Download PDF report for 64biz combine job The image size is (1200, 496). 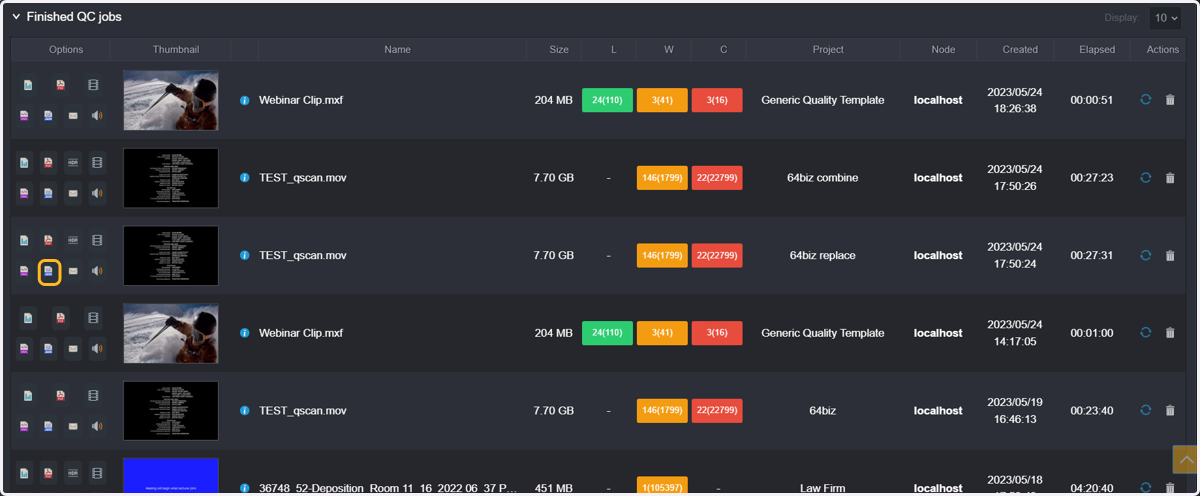point(48,162)
